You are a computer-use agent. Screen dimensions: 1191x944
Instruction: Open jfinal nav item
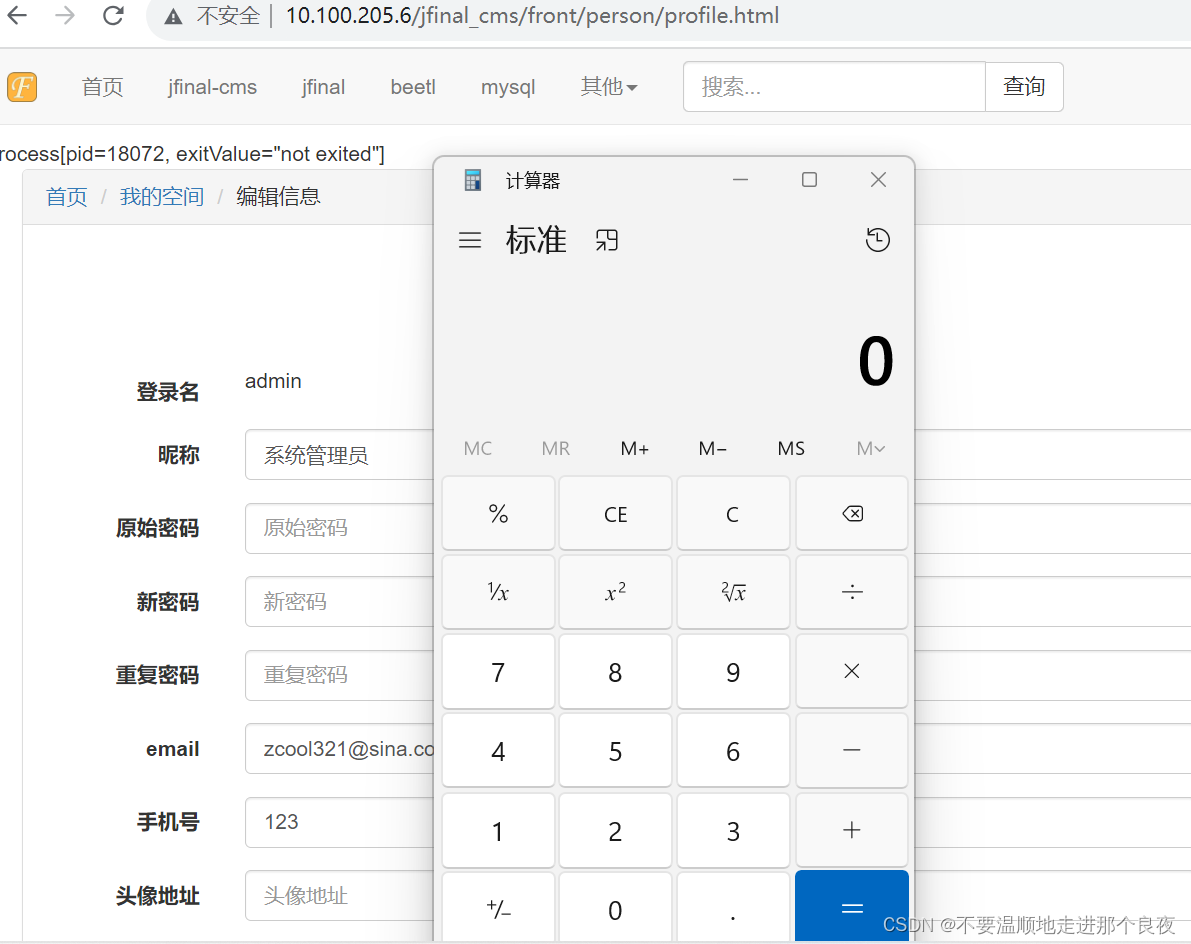(324, 87)
